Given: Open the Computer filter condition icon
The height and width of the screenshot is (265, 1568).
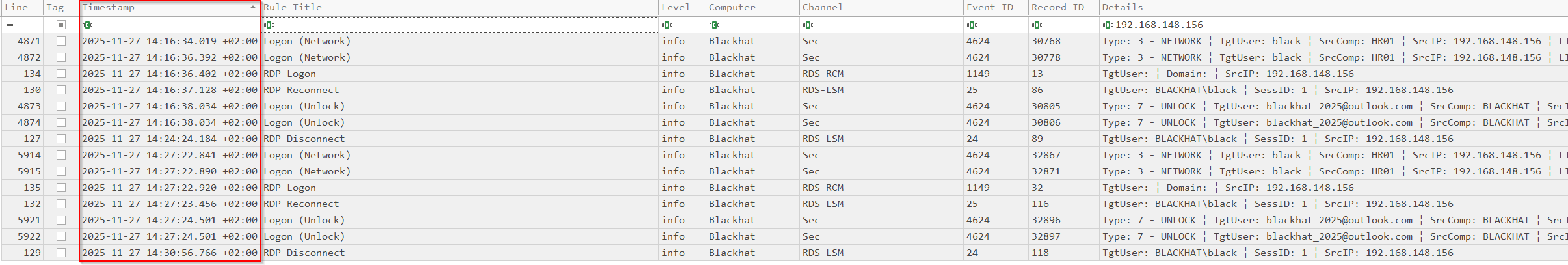Looking at the screenshot, I should tap(714, 25).
